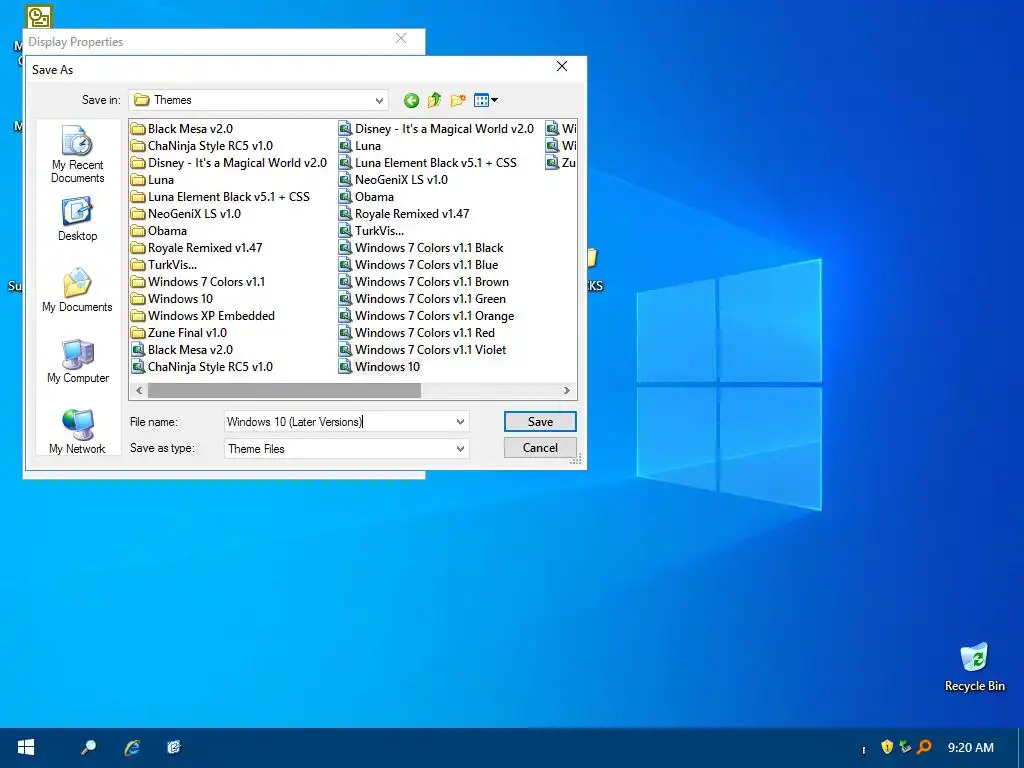Click the orange magnifier tray icon
1024x768 pixels.
pyautogui.click(x=924, y=746)
